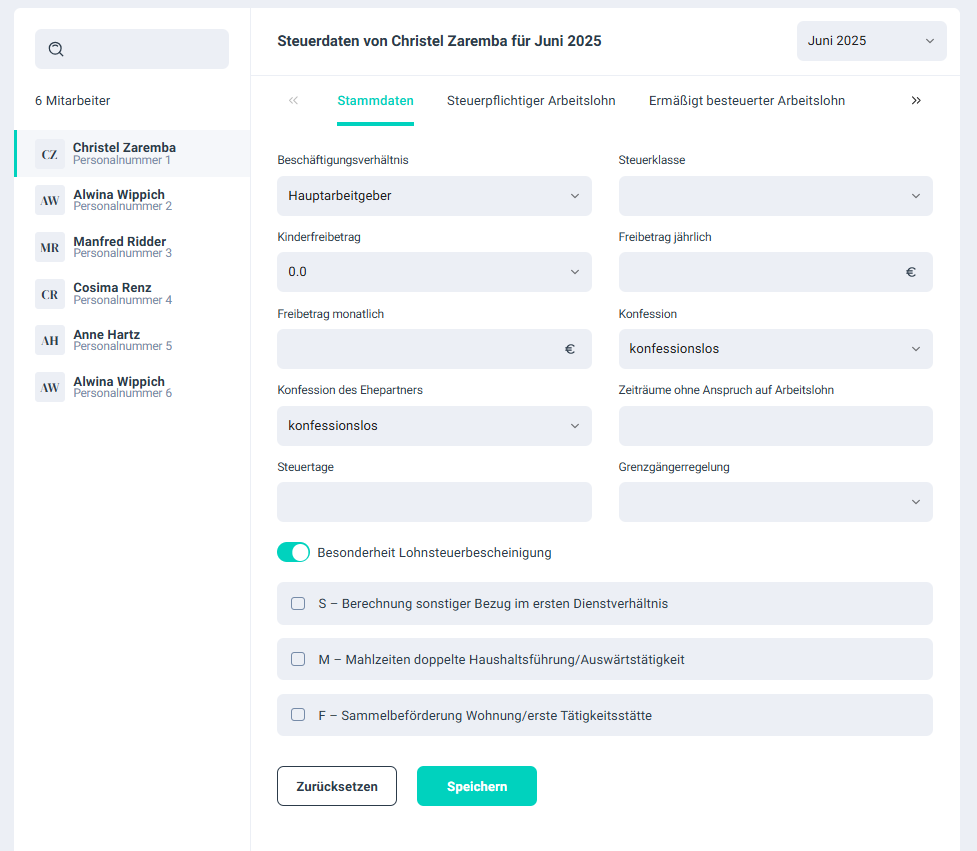Viewport: 977px width, 851px height.
Task: Open Beschäftigungsverhältnis Hauptarbeitgeber dropdown
Action: point(434,196)
